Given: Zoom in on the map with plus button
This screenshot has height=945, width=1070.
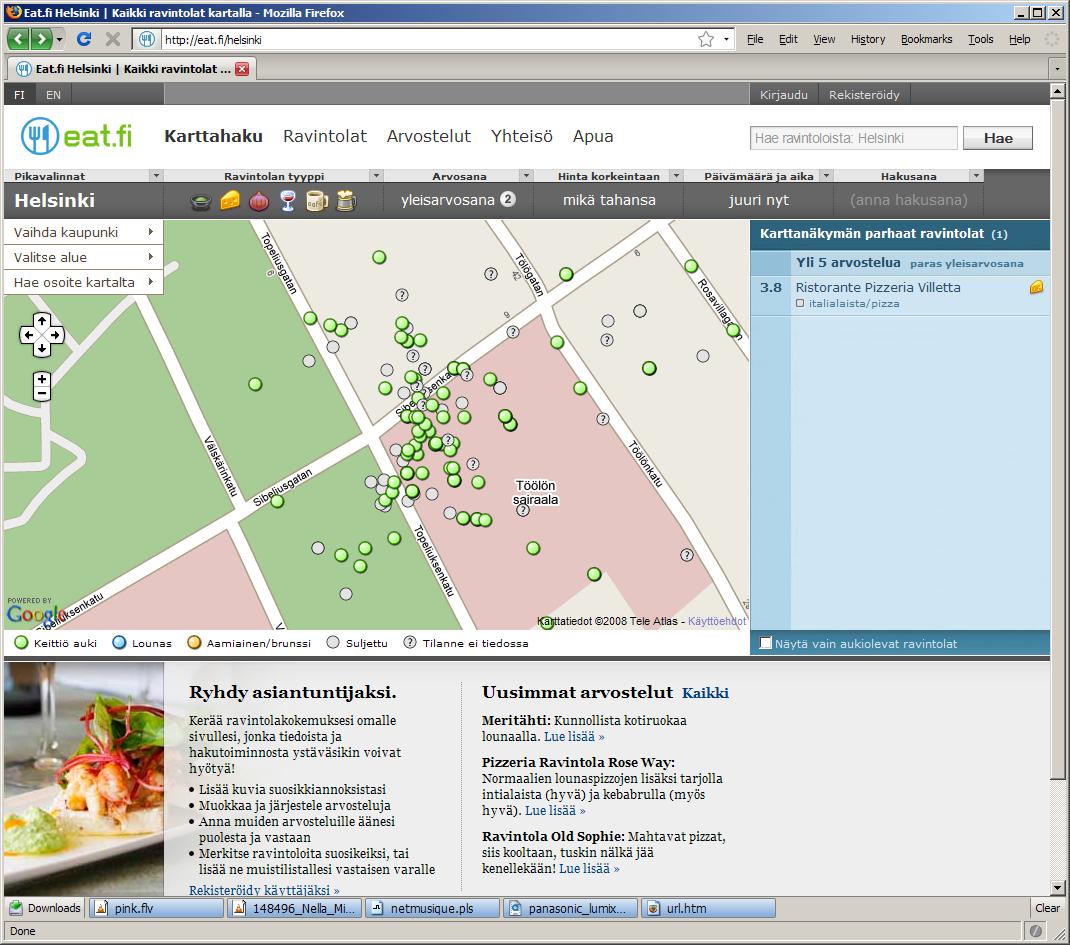Looking at the screenshot, I should coord(42,379).
